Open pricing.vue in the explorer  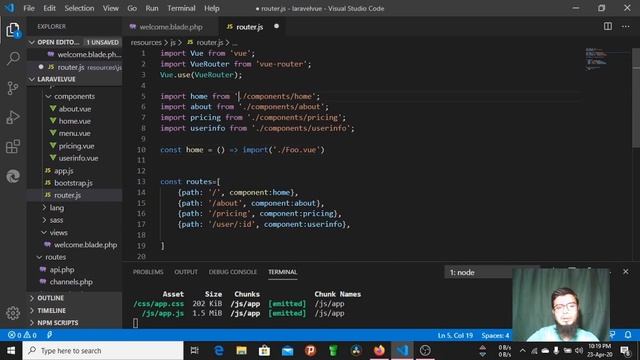click(75, 146)
